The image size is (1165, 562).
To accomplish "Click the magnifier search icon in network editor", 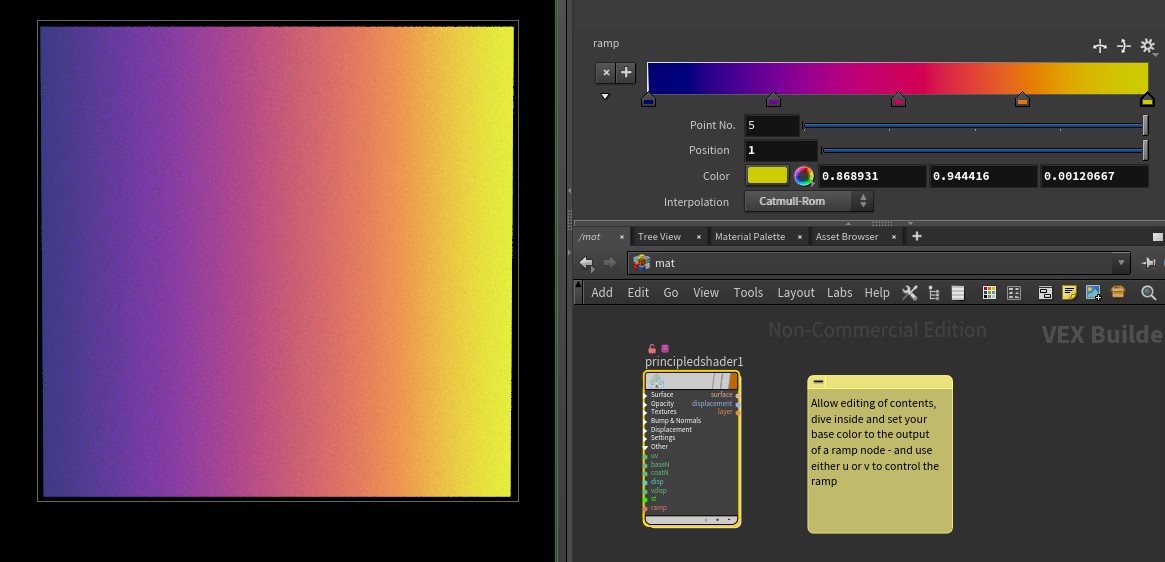I will (1148, 293).
